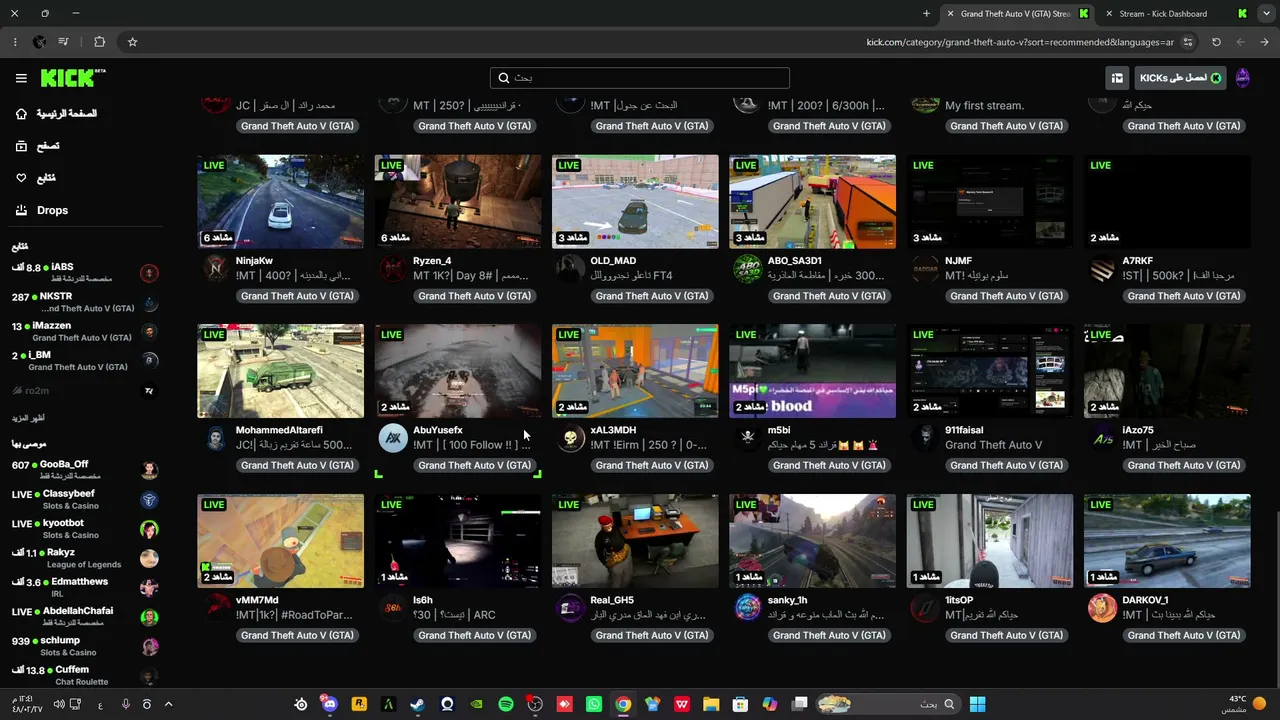Image resolution: width=1280 pixels, height=720 pixels.
Task: Reload the page
Action: pyautogui.click(x=1216, y=42)
